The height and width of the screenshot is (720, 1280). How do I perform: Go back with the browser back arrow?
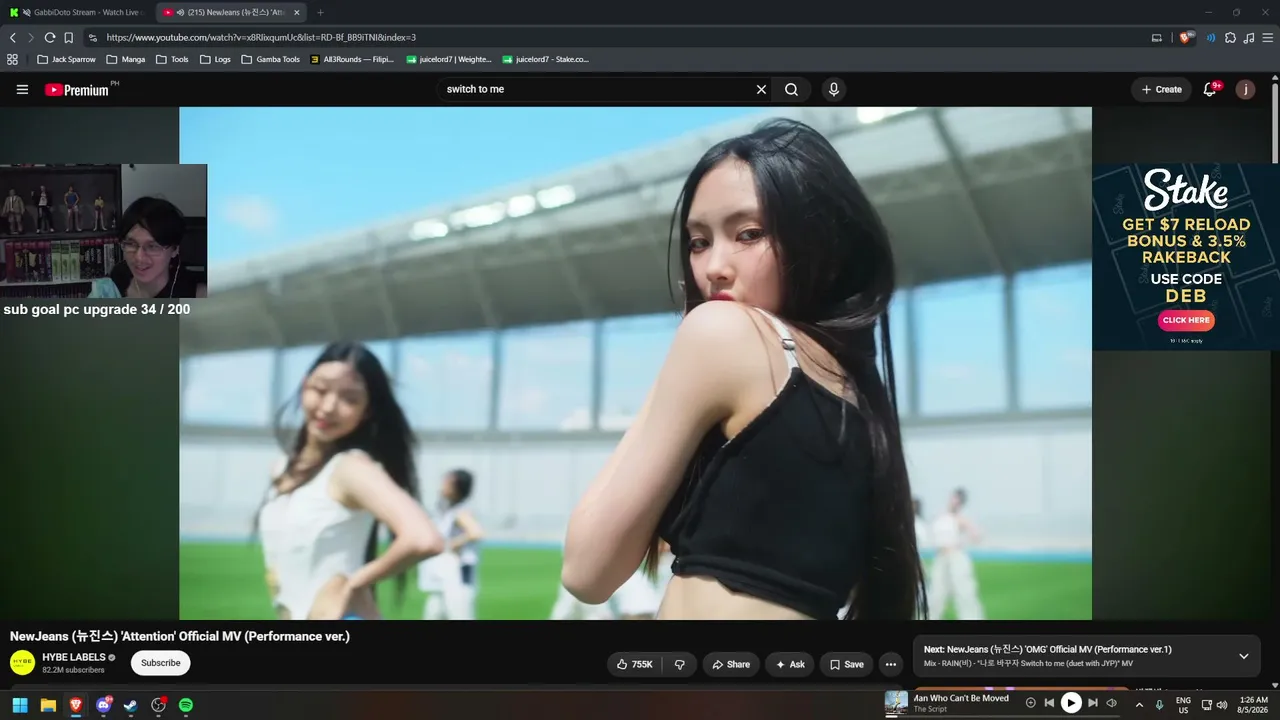13,38
